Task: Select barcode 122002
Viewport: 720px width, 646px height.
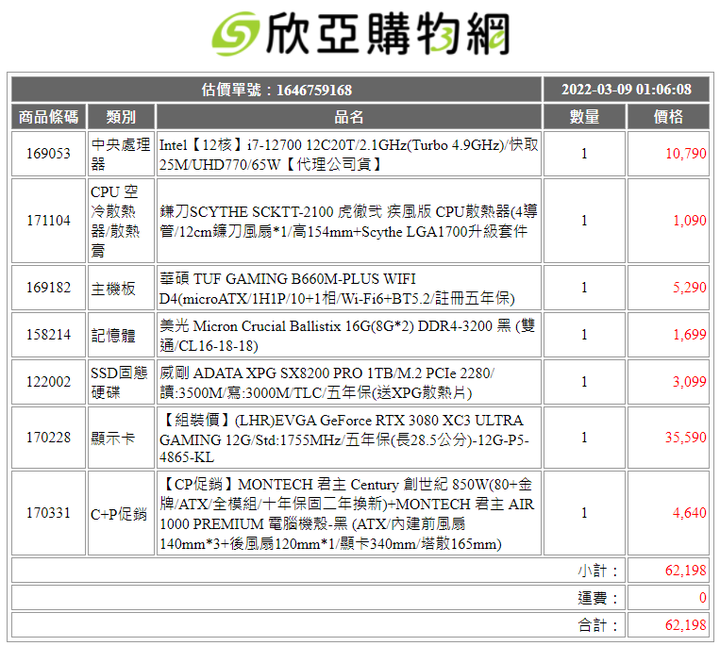Action: [x=49, y=382]
